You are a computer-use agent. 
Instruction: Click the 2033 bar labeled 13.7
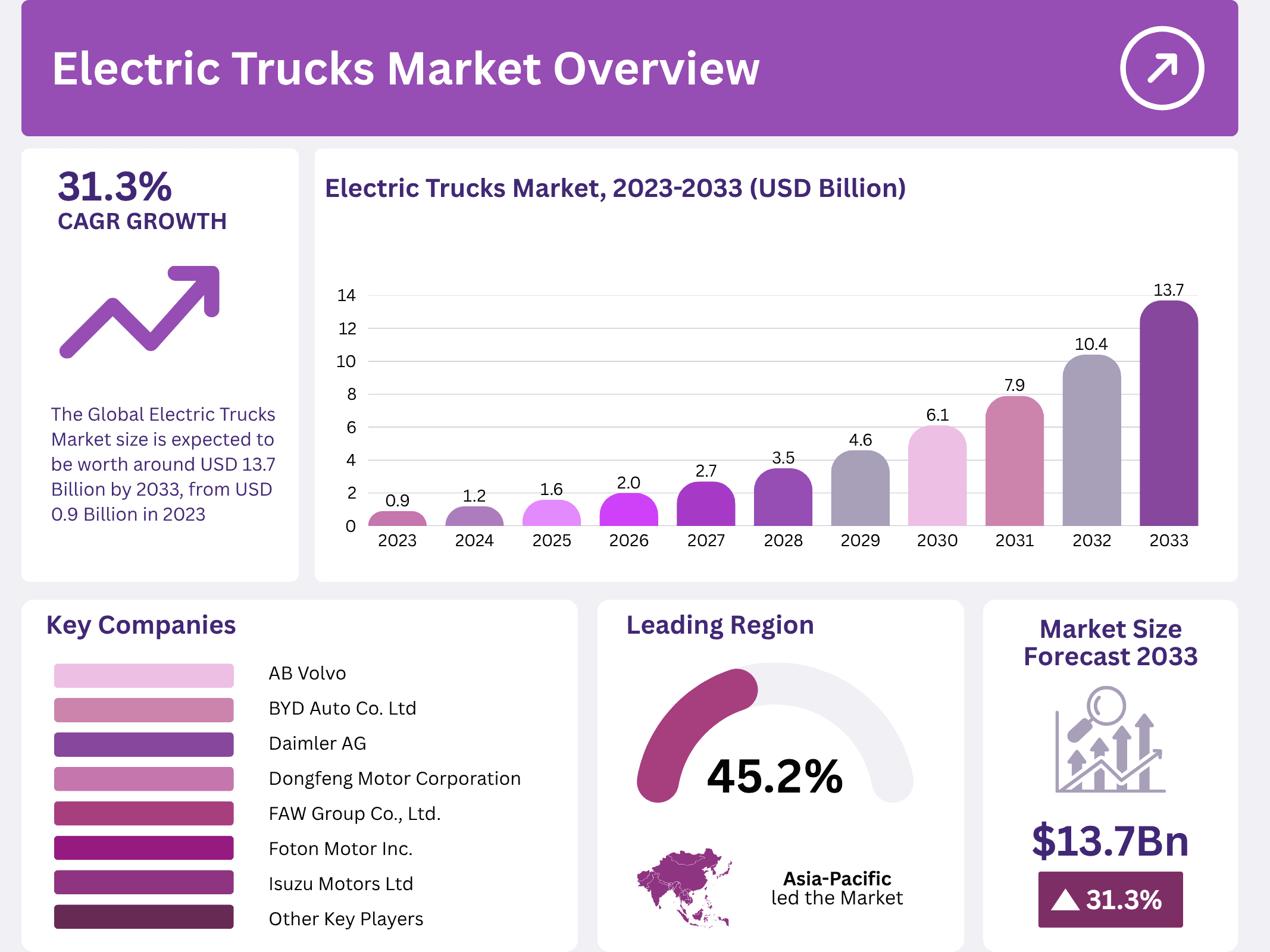[1169, 411]
